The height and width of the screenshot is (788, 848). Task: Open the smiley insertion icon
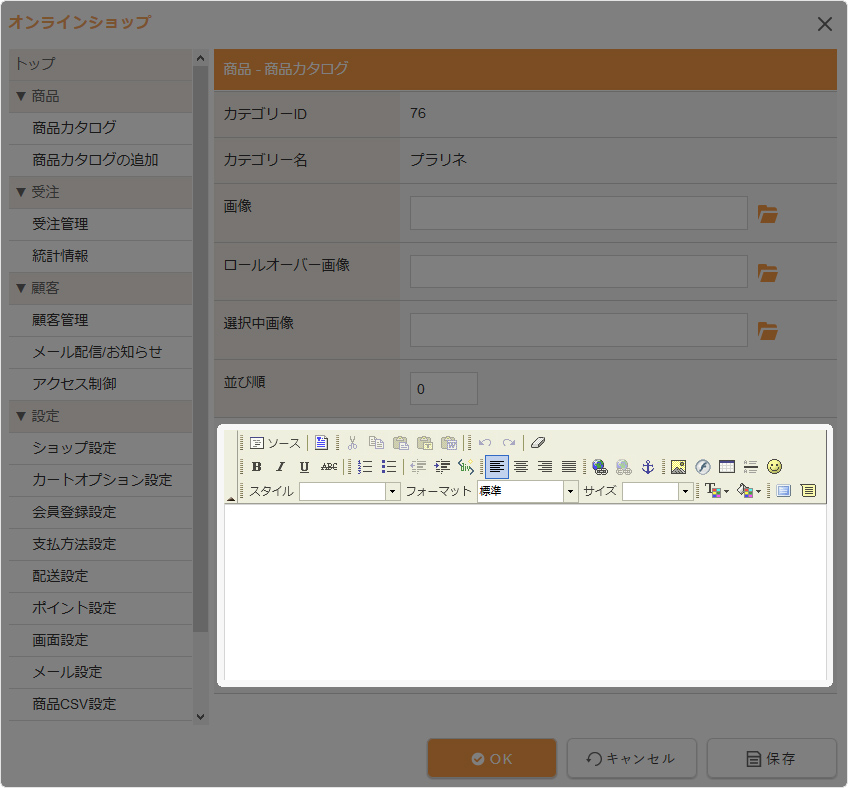click(774, 467)
